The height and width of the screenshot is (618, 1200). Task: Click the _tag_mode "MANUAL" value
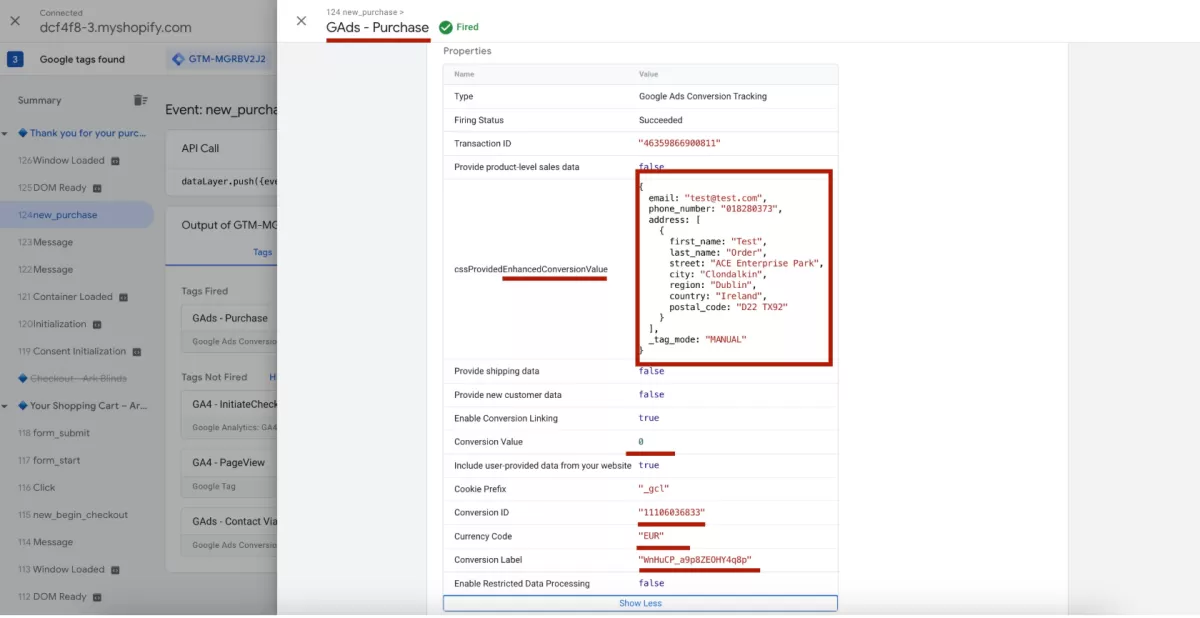pos(726,339)
